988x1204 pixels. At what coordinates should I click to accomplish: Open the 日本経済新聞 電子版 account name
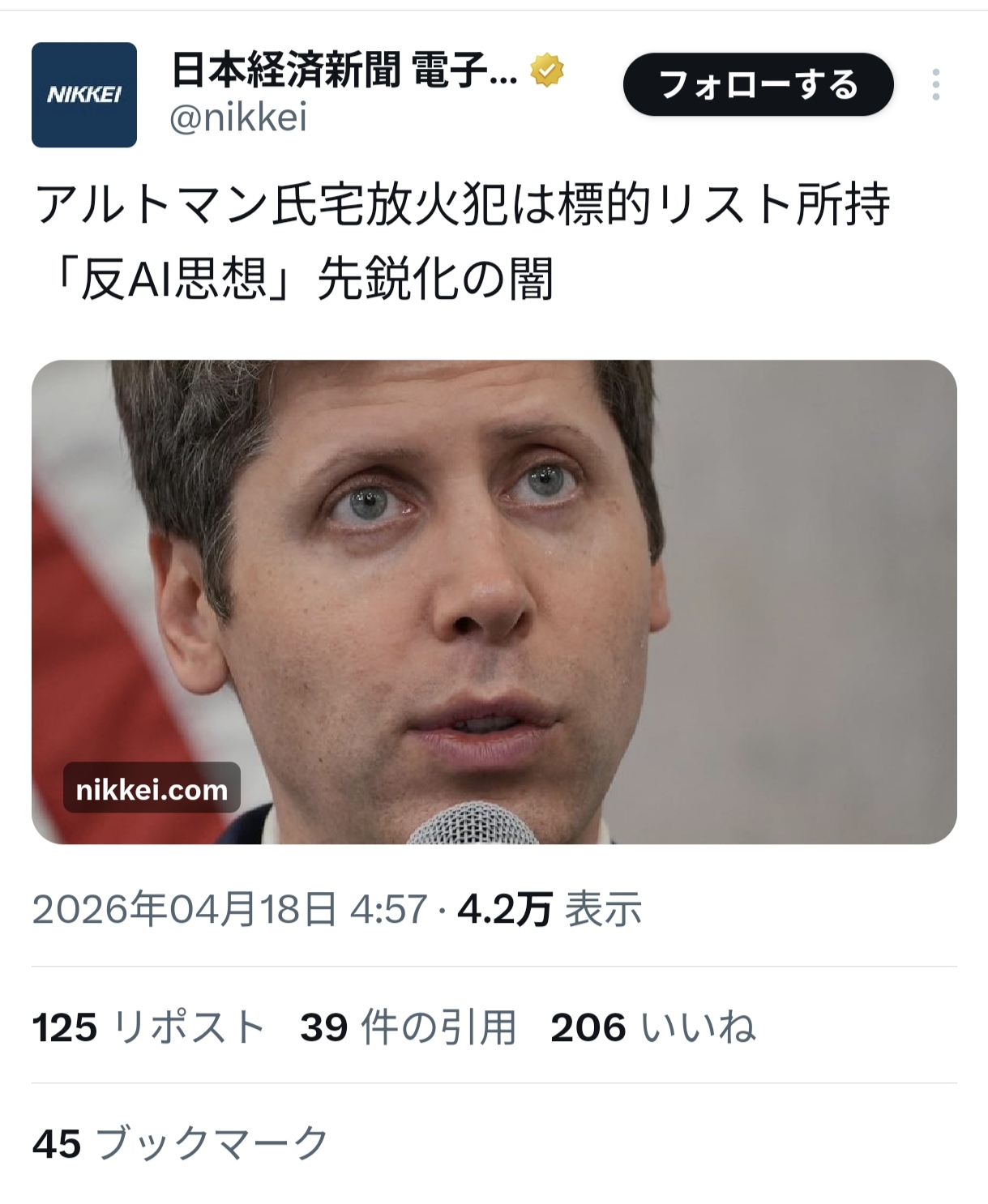point(344,70)
